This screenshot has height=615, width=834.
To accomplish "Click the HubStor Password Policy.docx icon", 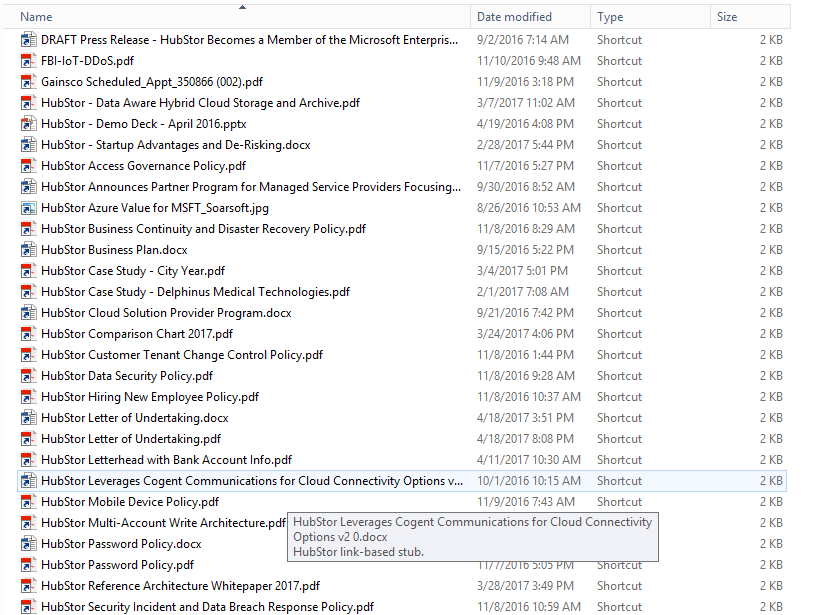I will coord(28,544).
